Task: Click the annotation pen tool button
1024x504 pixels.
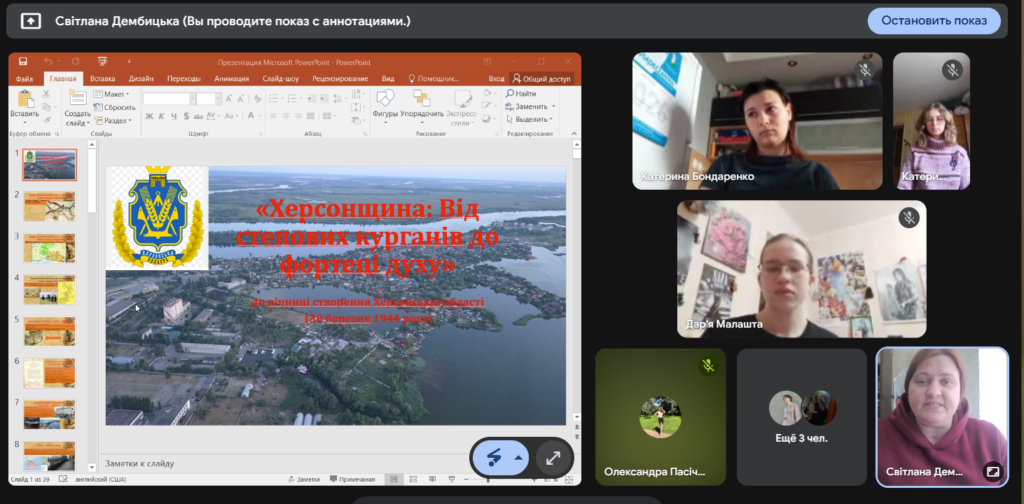Action: [x=494, y=457]
